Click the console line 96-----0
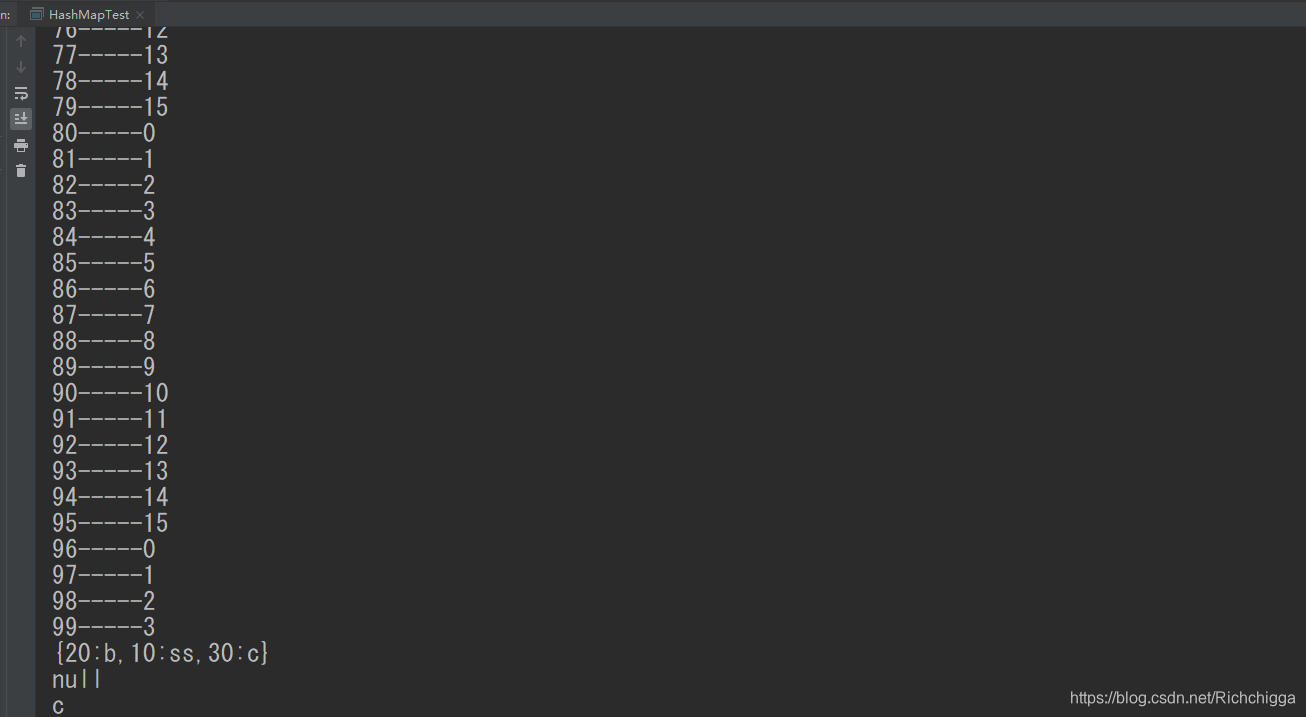This screenshot has height=717, width=1306. point(104,549)
